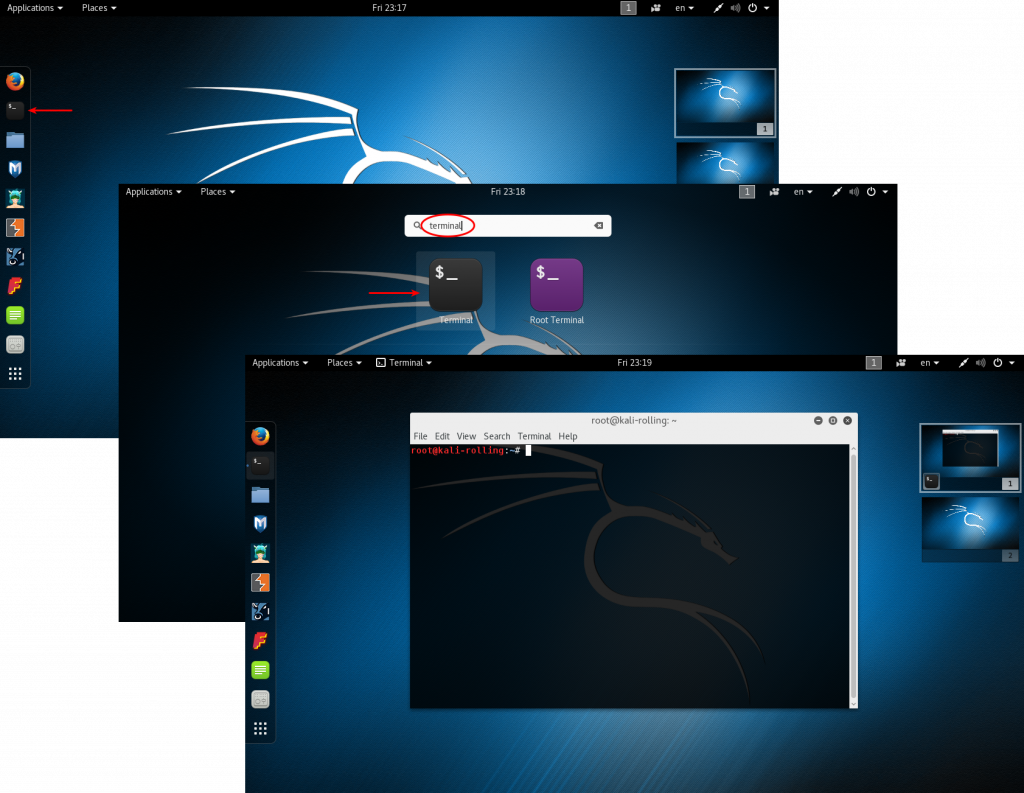
Task: Open Files folder in the leftmost dock
Action: point(15,140)
